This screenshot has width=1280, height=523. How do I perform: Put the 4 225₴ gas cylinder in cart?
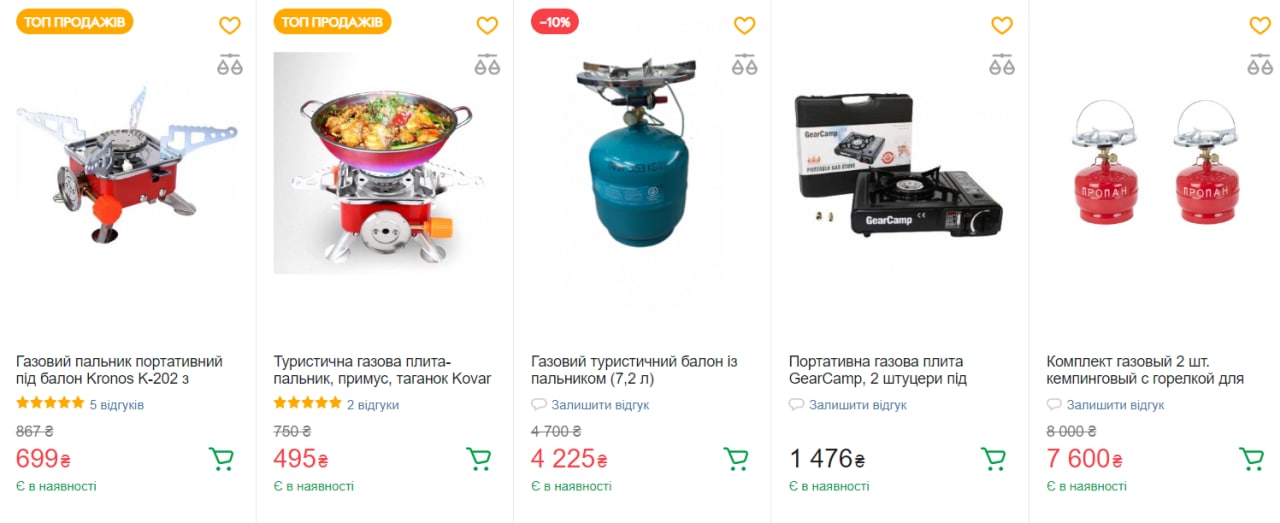click(736, 459)
